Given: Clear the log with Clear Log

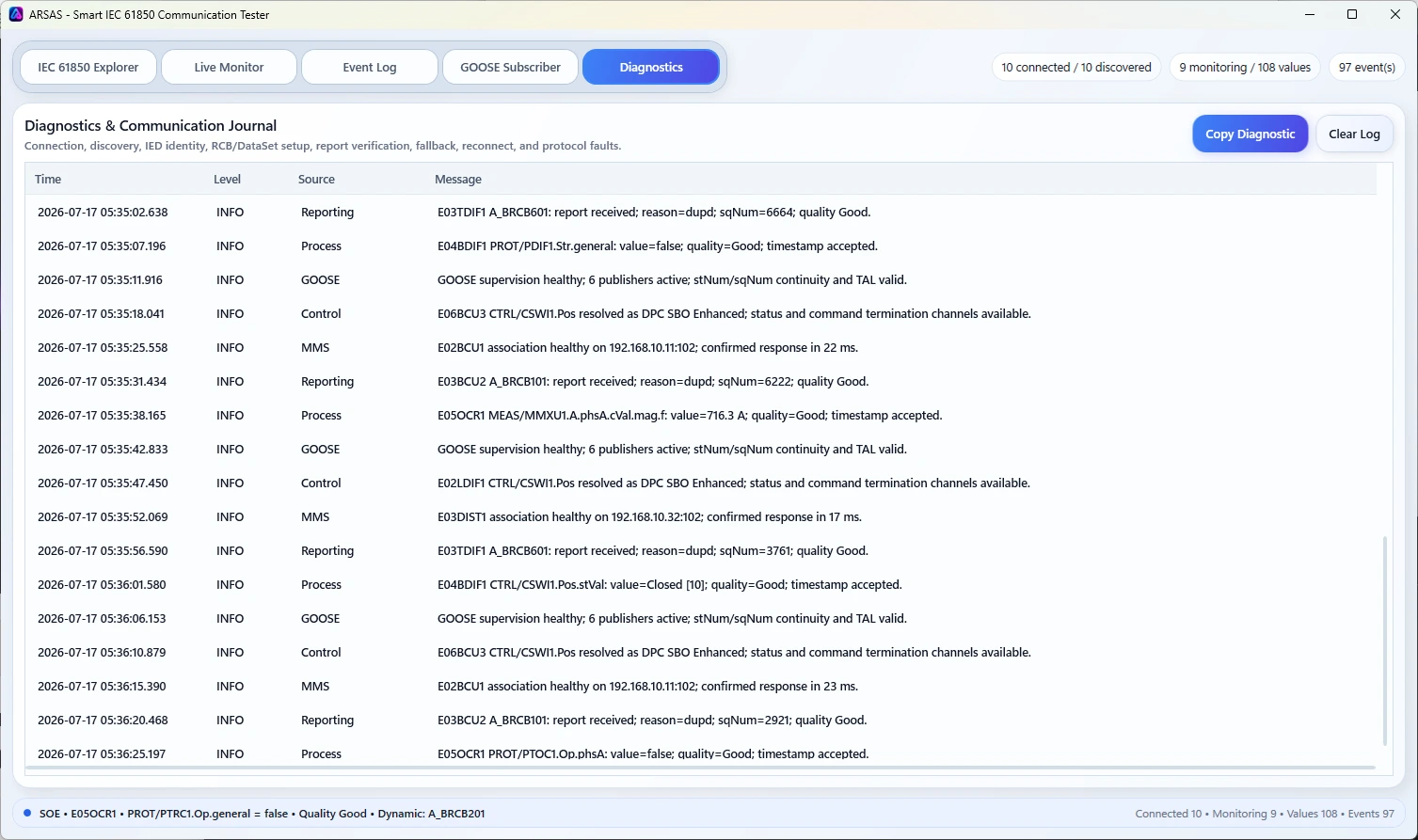Looking at the screenshot, I should tap(1354, 134).
